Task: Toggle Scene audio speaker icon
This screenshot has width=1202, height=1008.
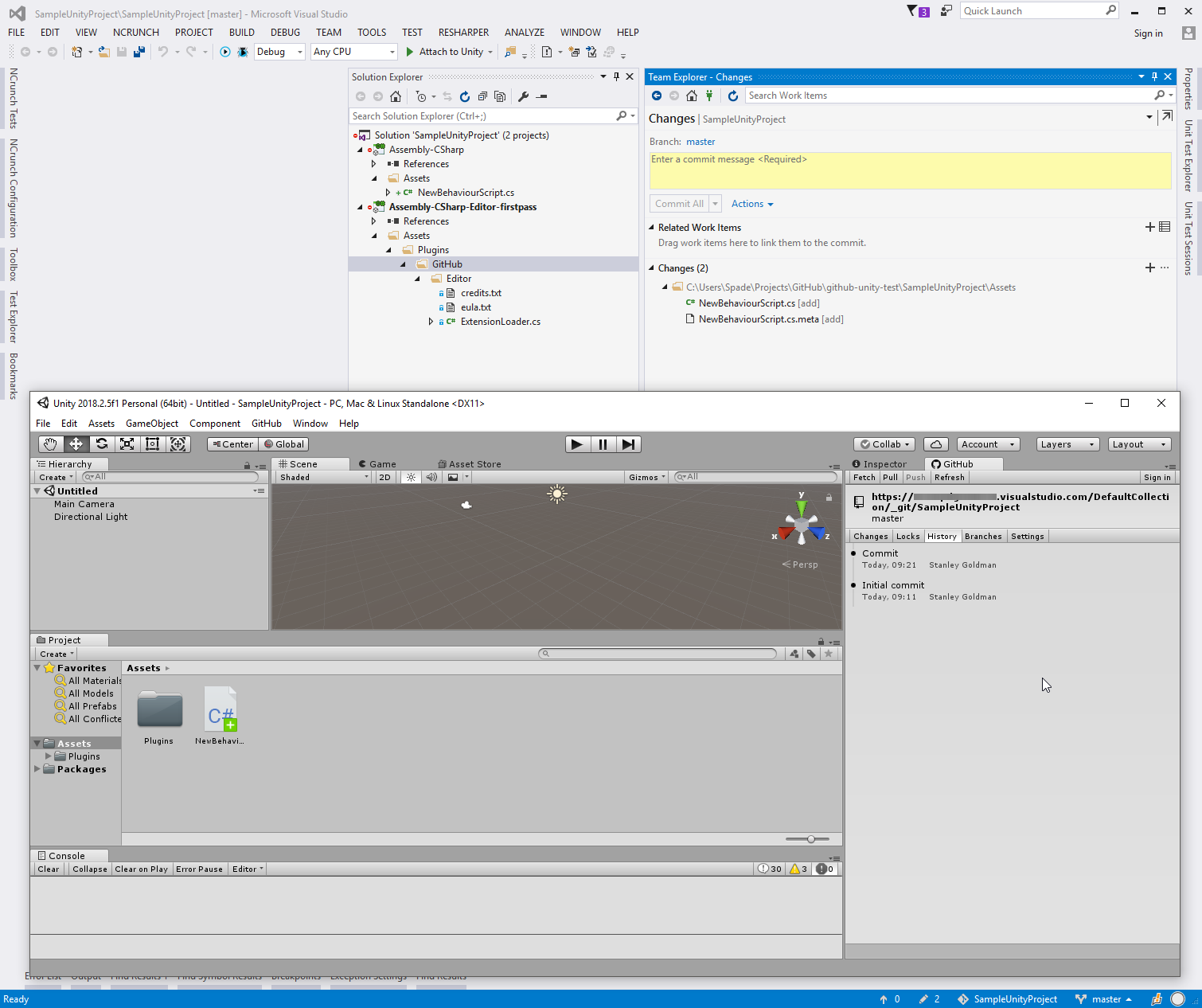Action: point(431,478)
